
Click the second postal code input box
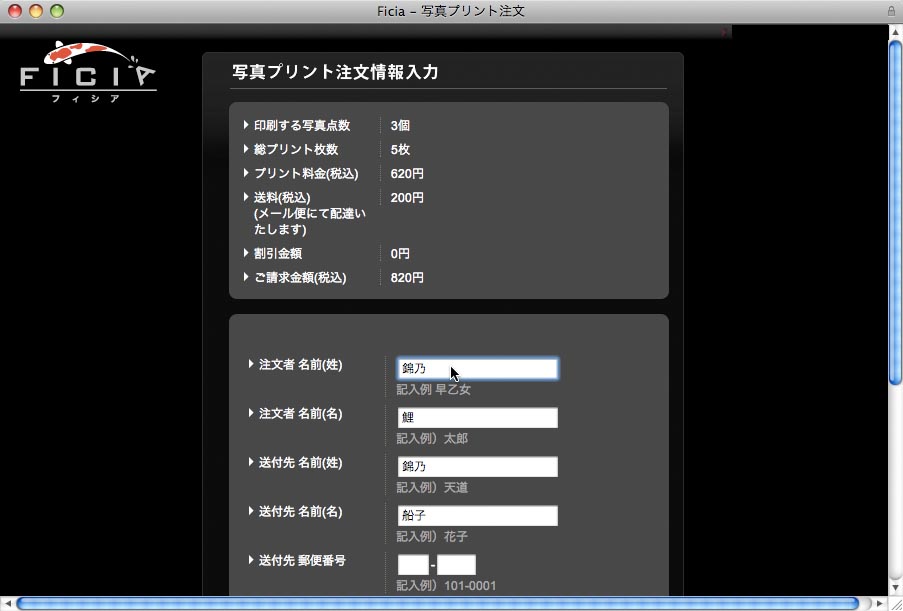pyautogui.click(x=455, y=565)
